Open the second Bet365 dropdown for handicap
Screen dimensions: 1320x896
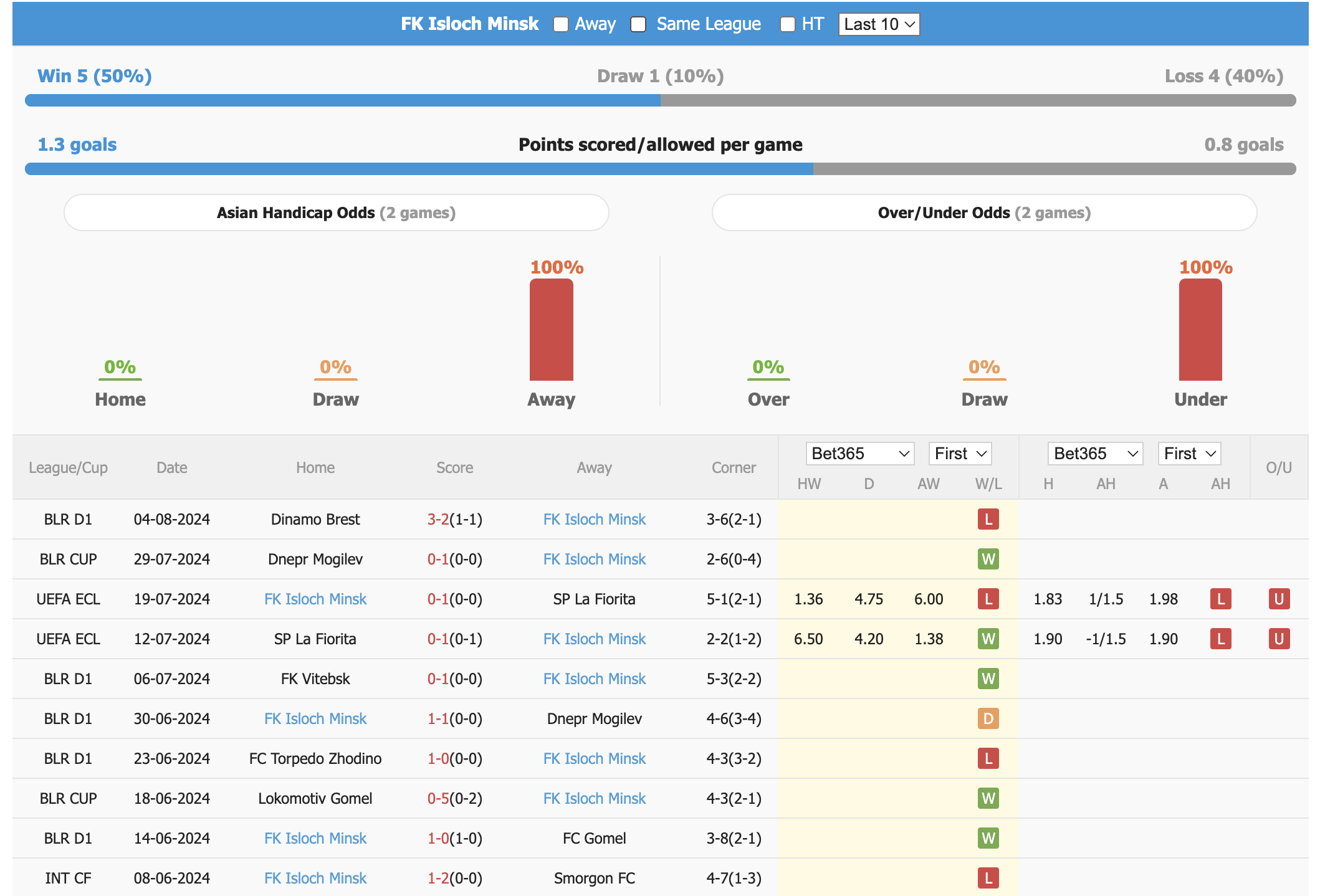(1094, 454)
